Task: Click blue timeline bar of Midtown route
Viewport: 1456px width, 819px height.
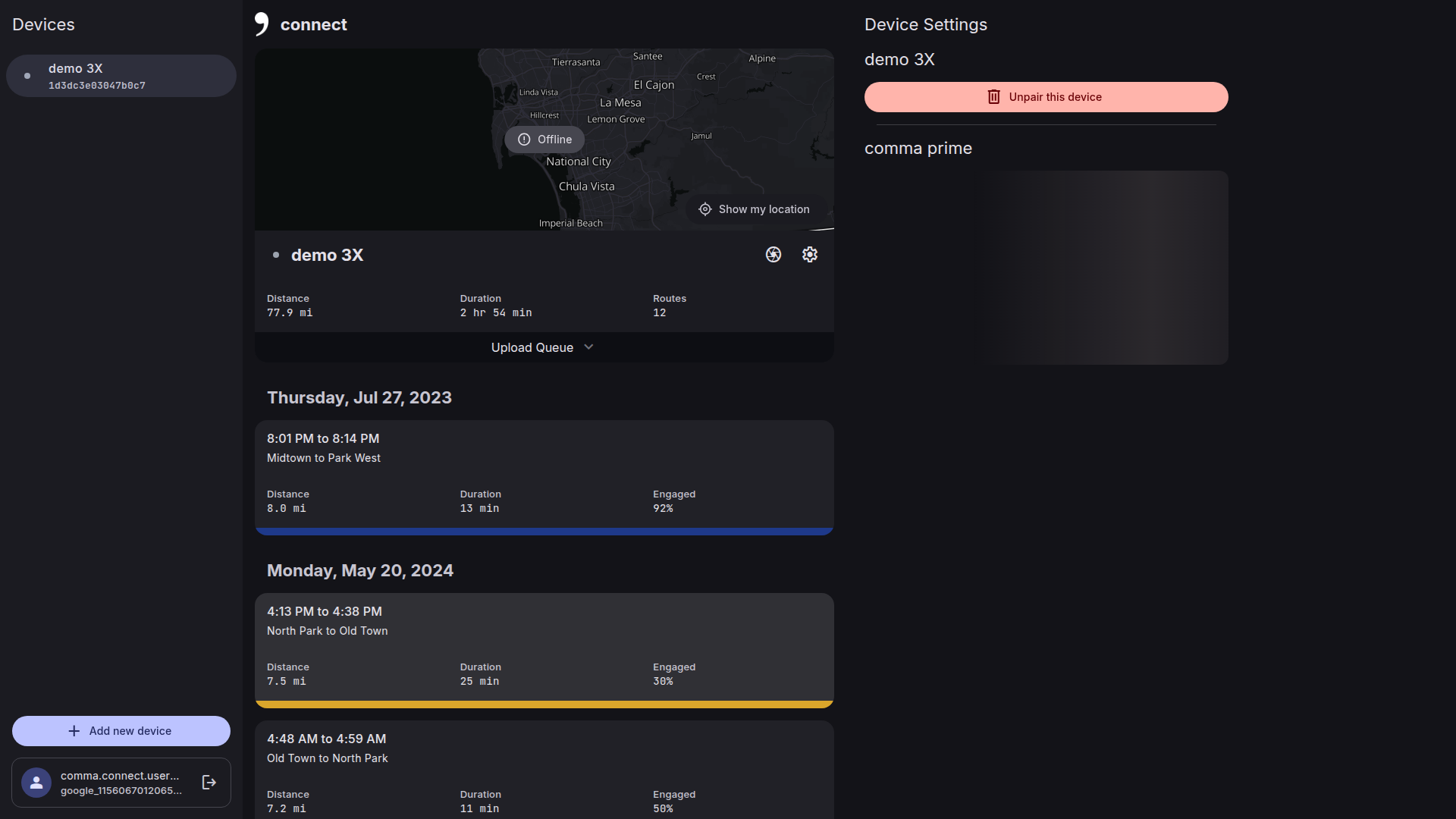Action: click(x=544, y=532)
